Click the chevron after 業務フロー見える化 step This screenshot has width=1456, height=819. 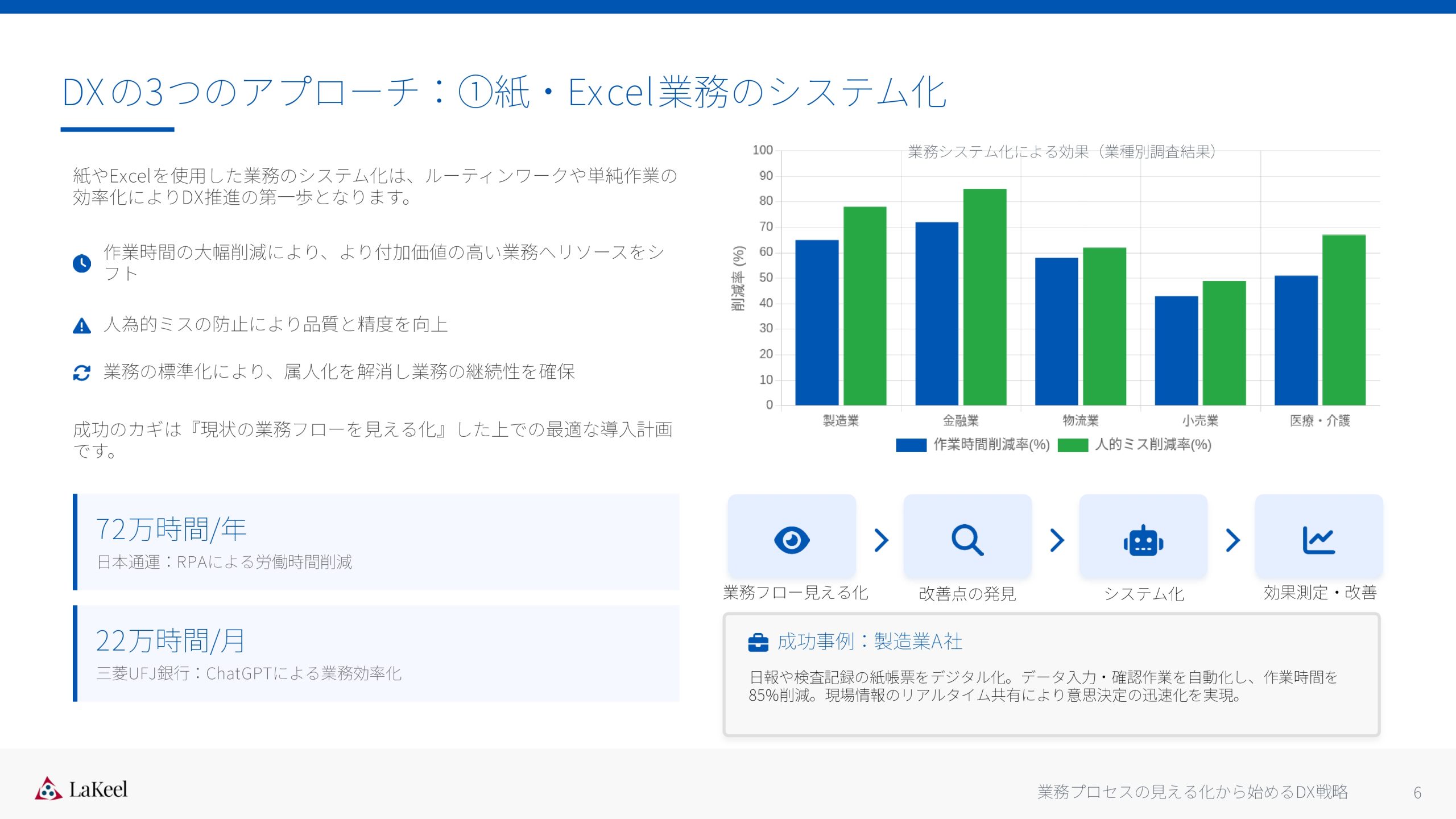click(x=881, y=540)
